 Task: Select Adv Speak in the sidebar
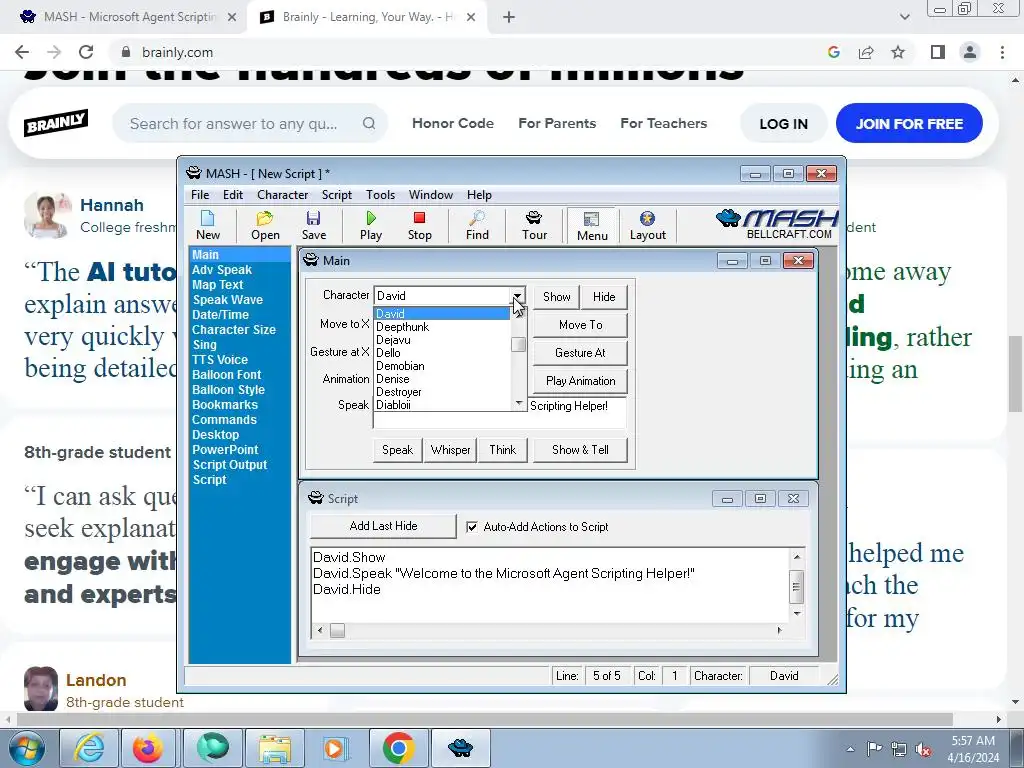pos(222,270)
